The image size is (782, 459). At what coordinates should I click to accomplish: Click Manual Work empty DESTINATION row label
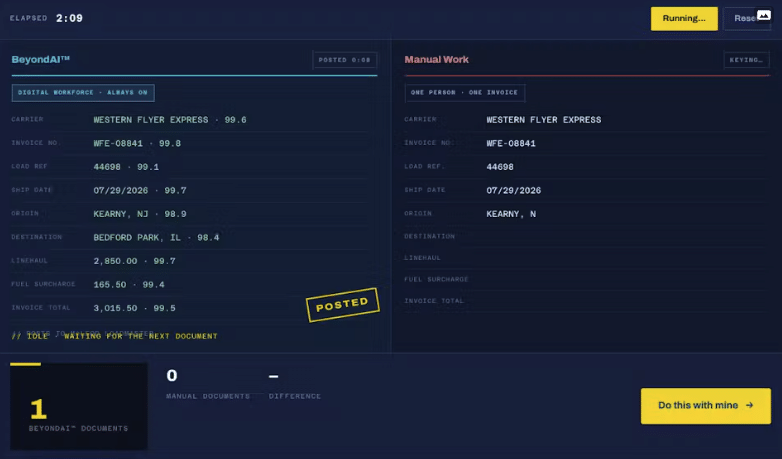pos(429,236)
